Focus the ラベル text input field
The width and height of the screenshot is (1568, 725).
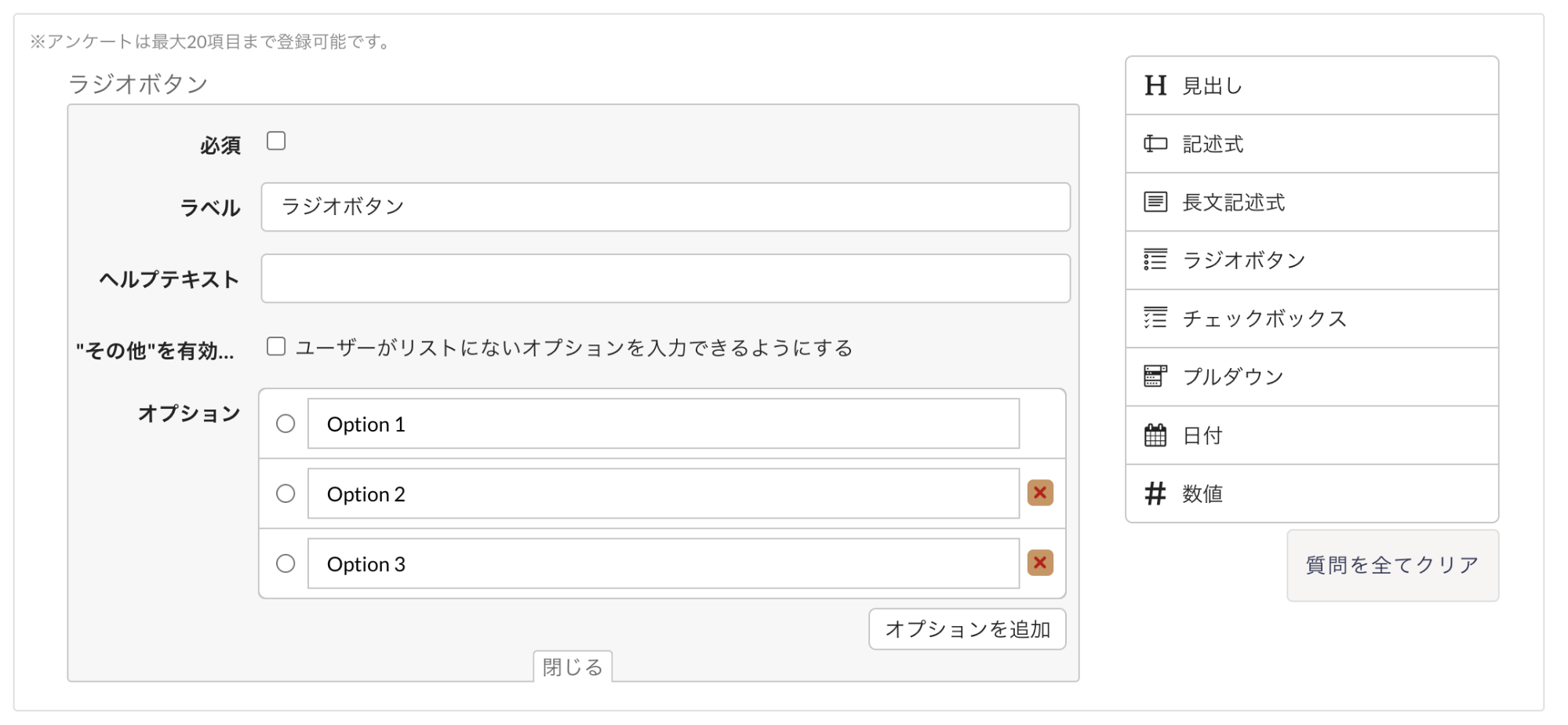coord(665,207)
